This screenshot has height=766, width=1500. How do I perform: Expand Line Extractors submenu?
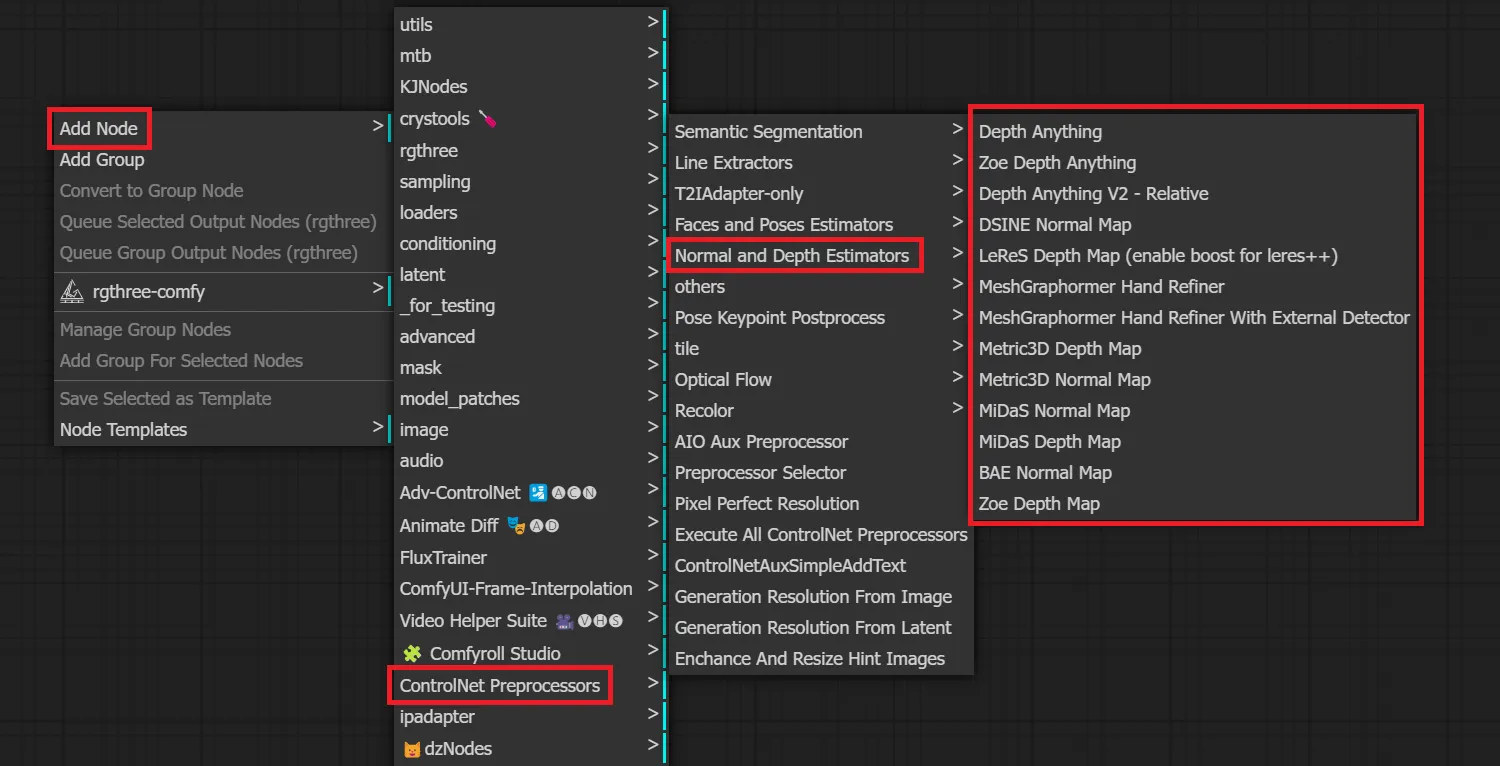pos(820,162)
